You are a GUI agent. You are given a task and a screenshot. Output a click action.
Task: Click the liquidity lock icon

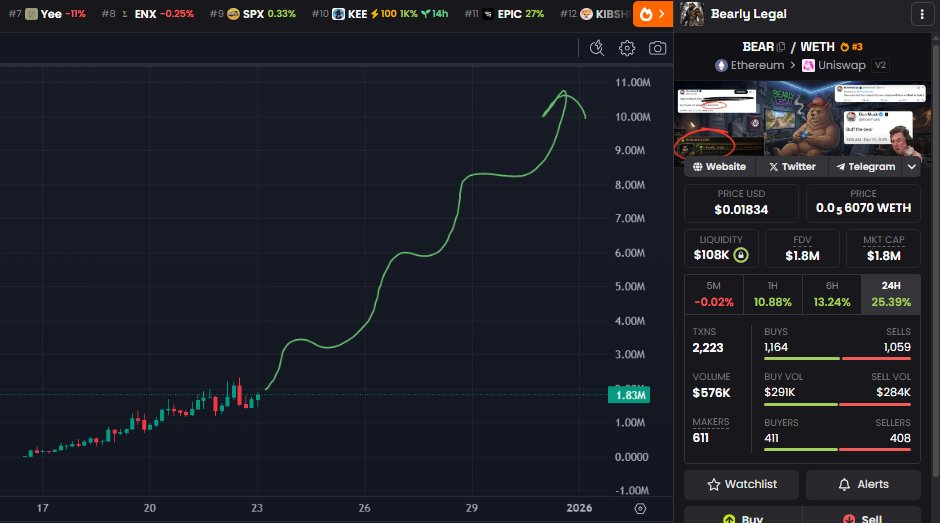click(x=741, y=255)
